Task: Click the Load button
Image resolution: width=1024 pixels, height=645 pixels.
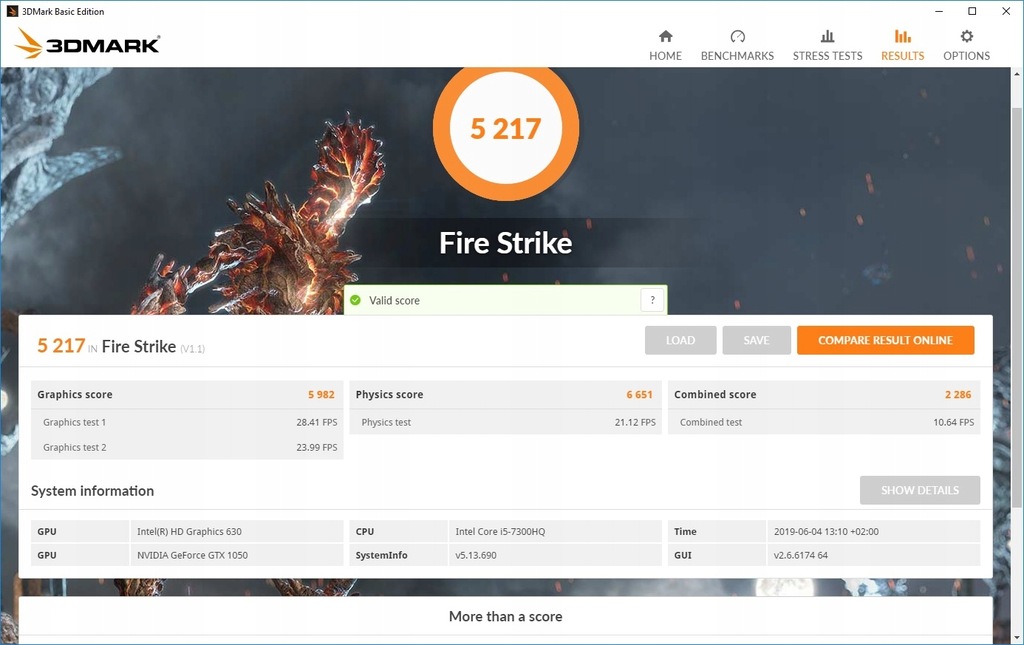Action: click(x=680, y=340)
